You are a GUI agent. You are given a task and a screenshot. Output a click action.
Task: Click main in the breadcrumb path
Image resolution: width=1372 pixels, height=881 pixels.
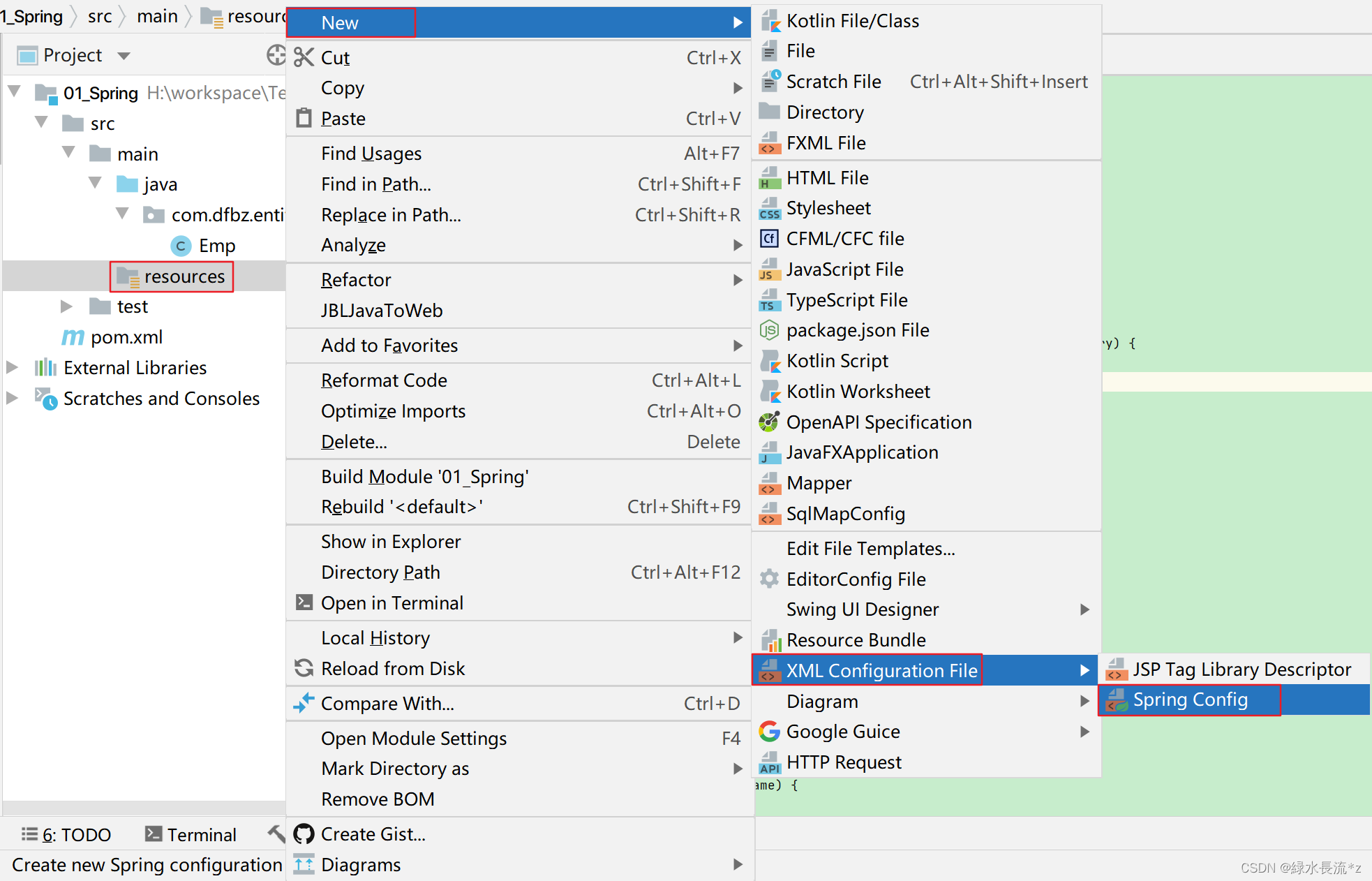157,16
